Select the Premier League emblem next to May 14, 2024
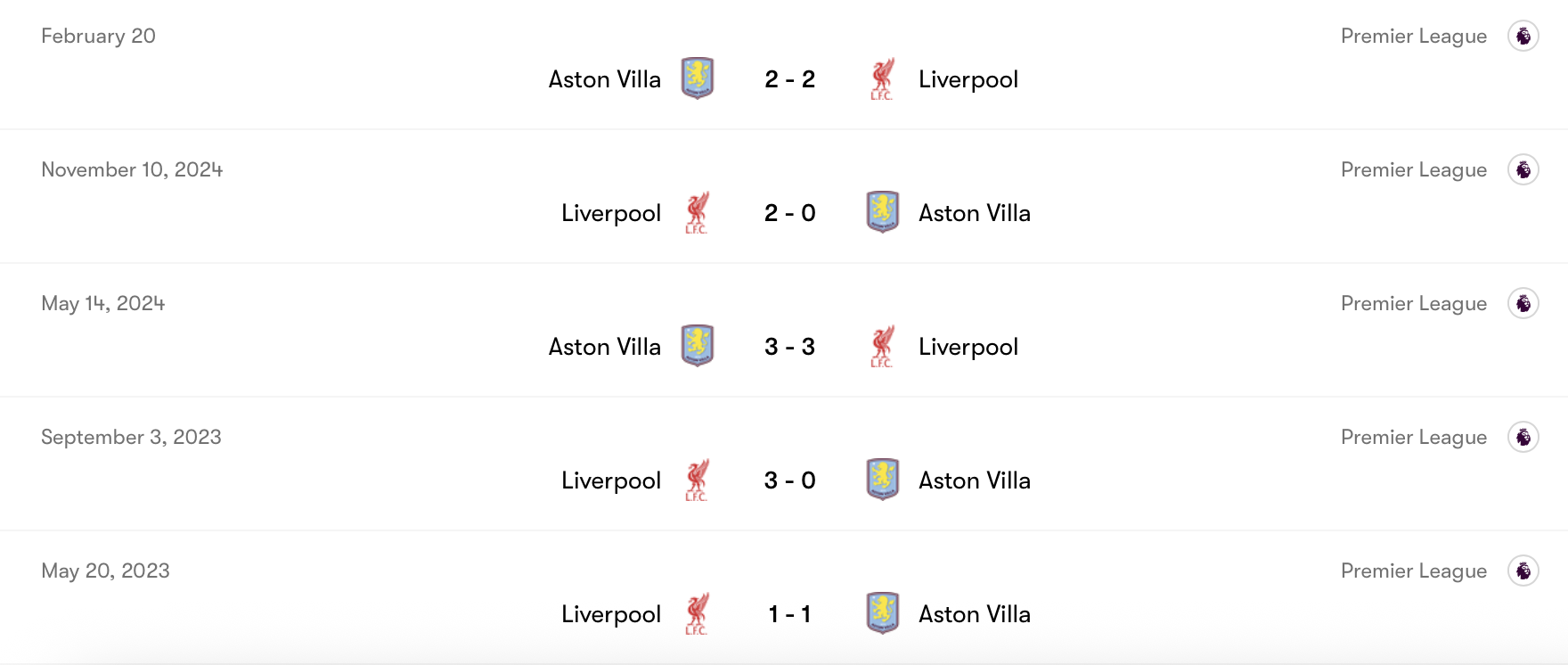This screenshot has height=665, width=1568. click(x=1525, y=303)
